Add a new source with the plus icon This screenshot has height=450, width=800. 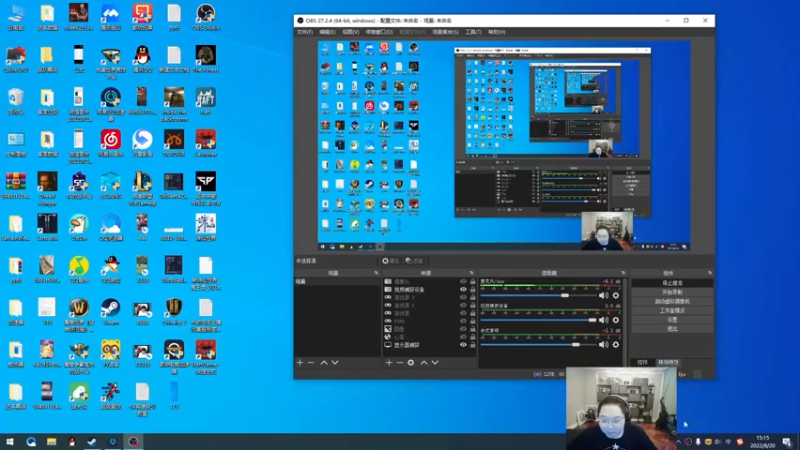389,362
